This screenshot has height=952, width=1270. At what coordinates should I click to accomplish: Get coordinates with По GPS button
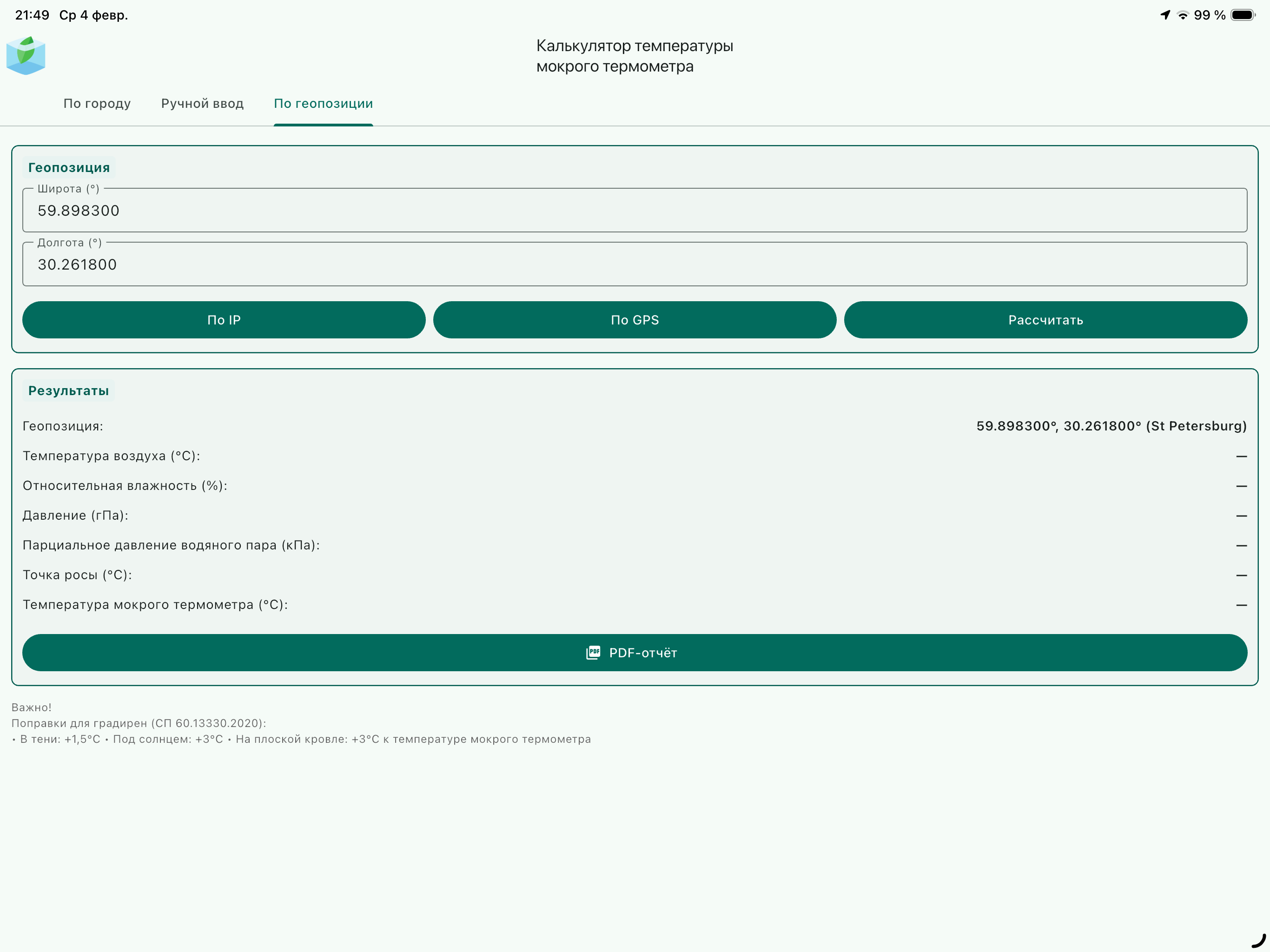[635, 320]
